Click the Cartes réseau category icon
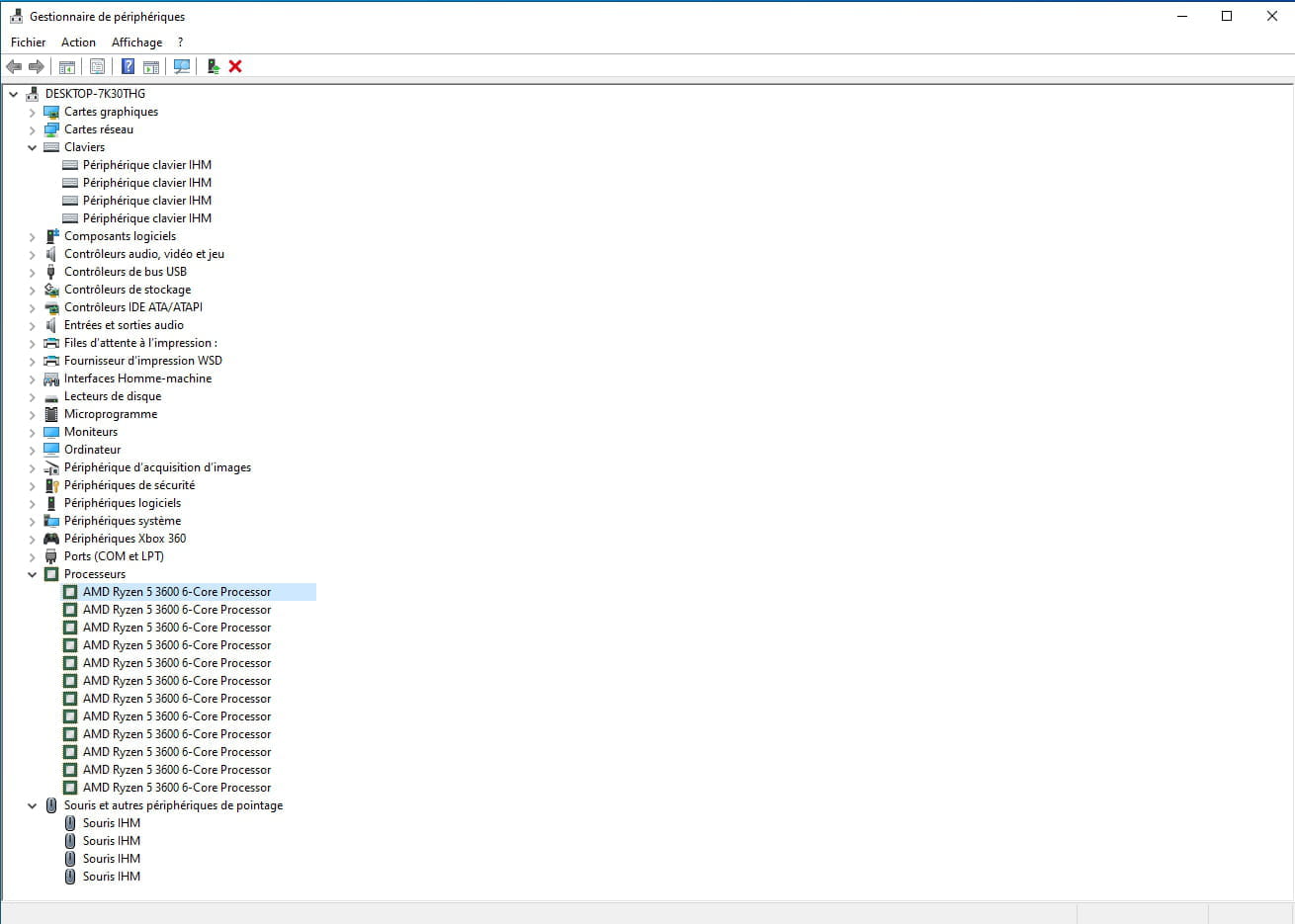The image size is (1295, 924). point(51,129)
